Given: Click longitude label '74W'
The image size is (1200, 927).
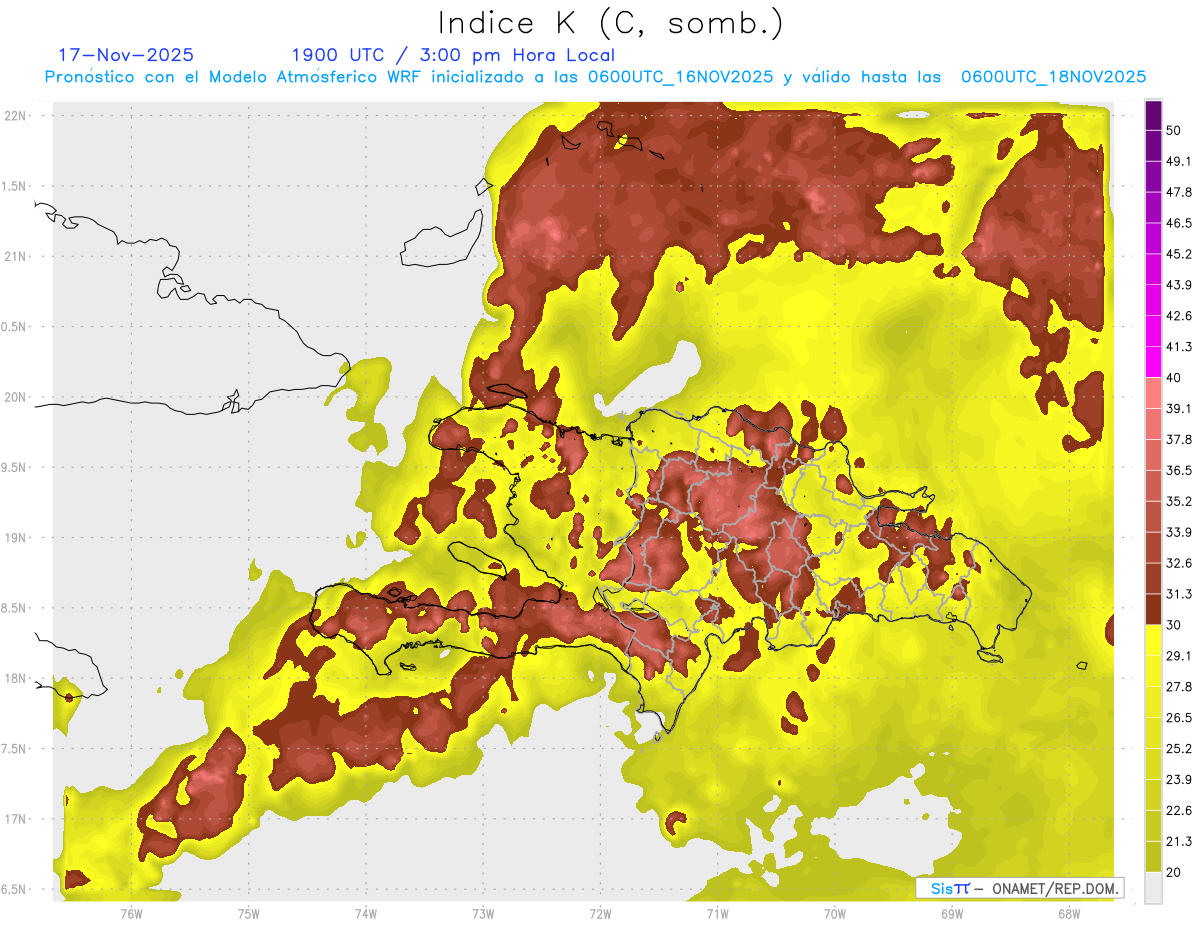Looking at the screenshot, I should (x=366, y=914).
